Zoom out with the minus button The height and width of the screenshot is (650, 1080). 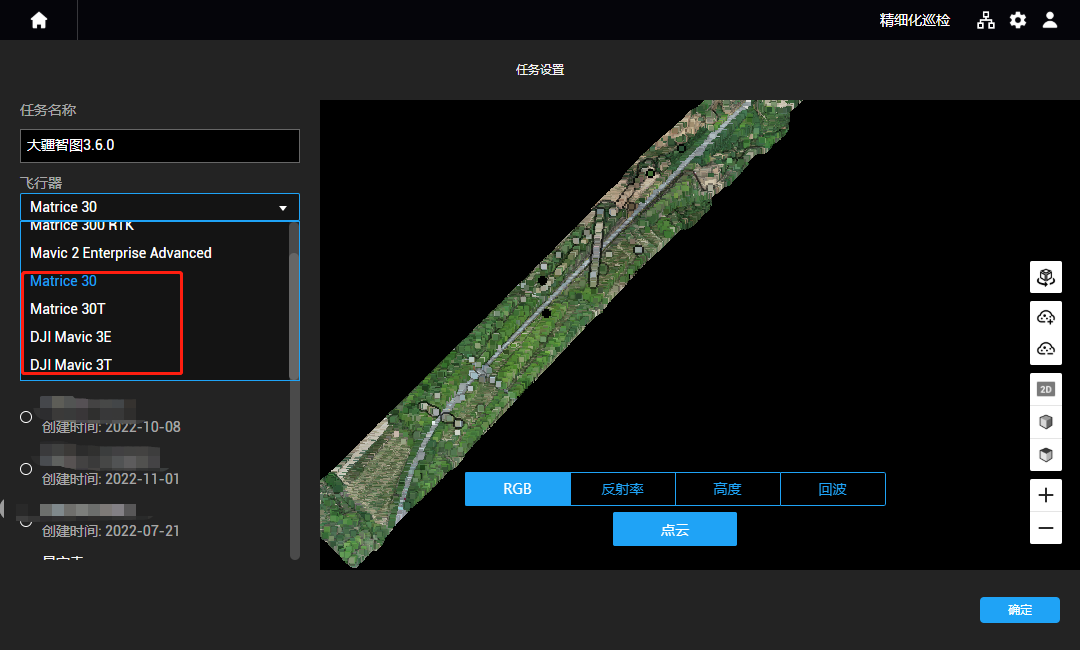1046,528
